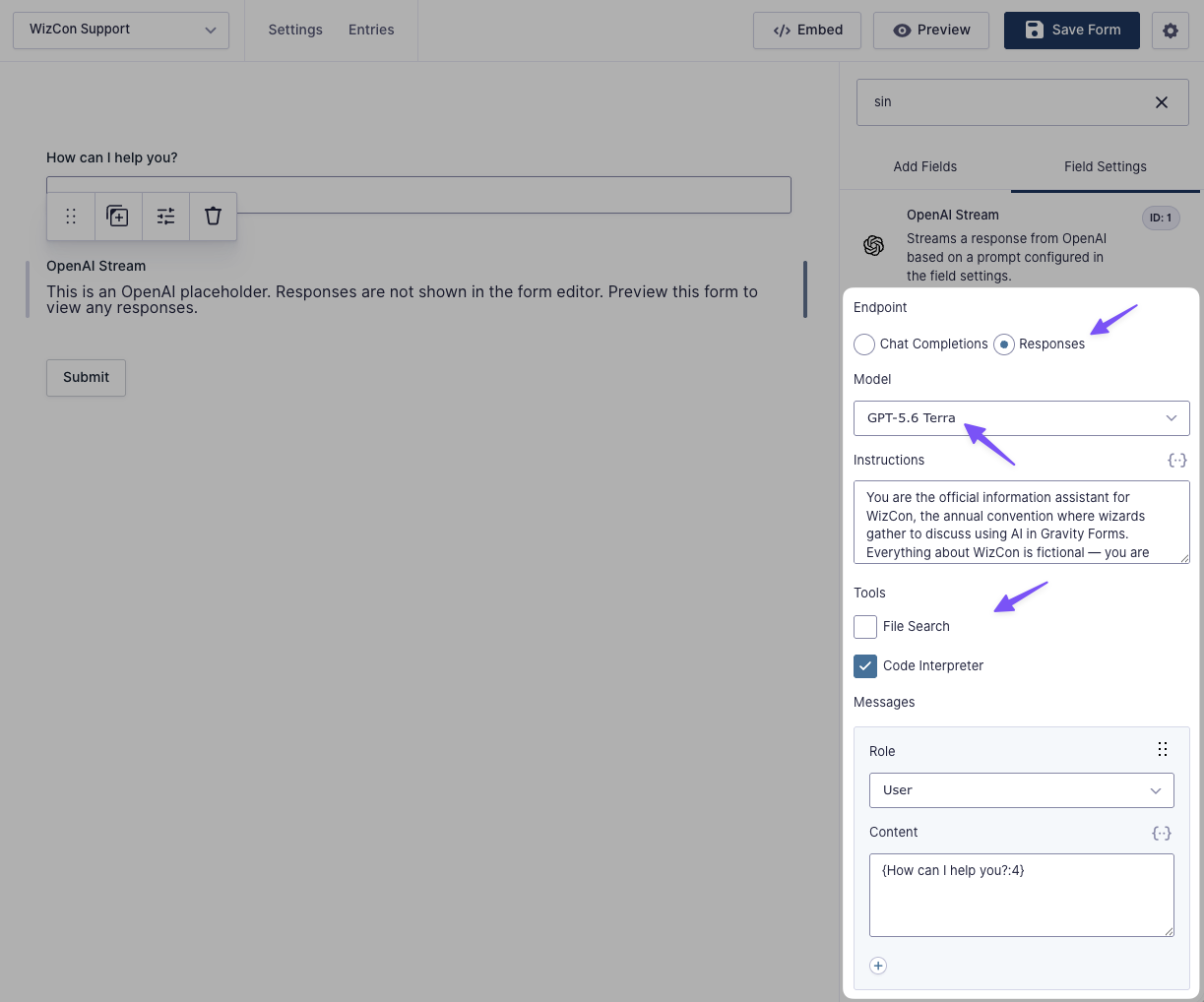The height and width of the screenshot is (1002, 1204).
Task: Duplicate the How can I help you field
Action: click(x=118, y=217)
